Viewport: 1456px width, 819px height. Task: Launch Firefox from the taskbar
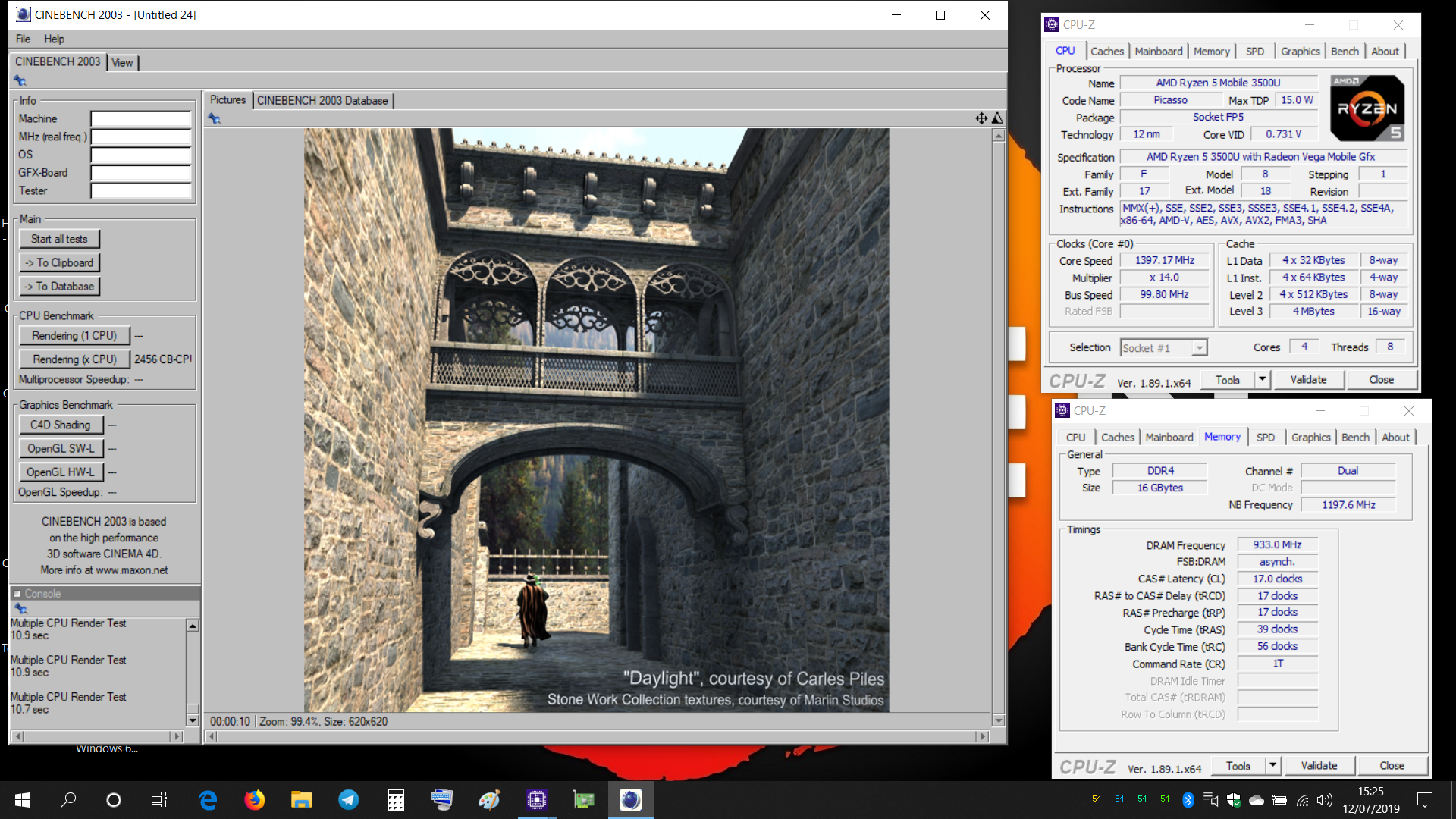[254, 800]
